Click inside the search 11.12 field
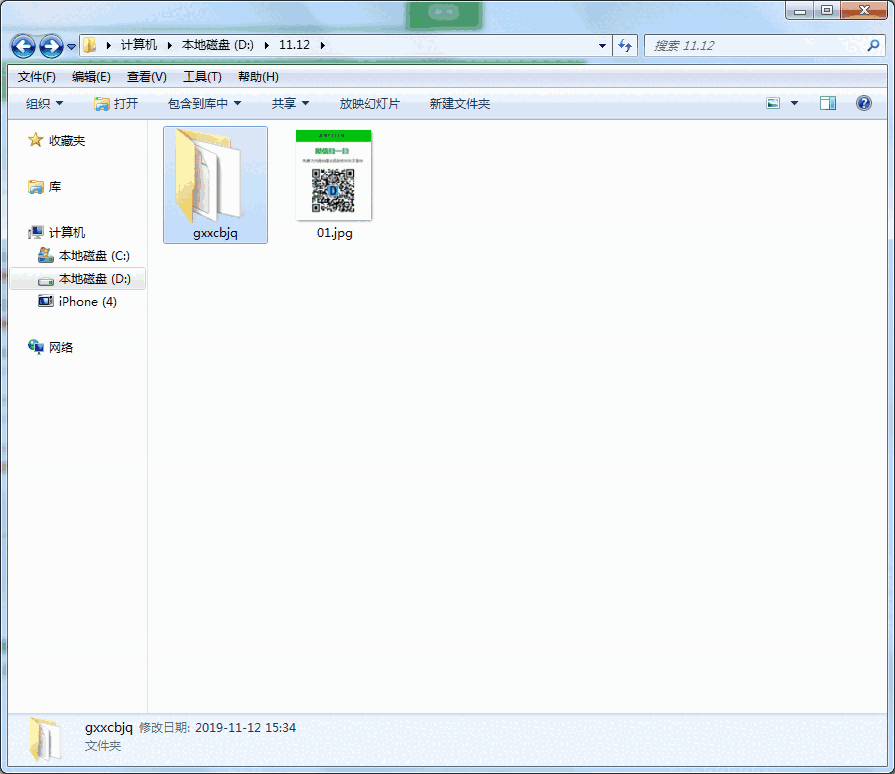Viewport: 895px width, 774px height. 760,45
